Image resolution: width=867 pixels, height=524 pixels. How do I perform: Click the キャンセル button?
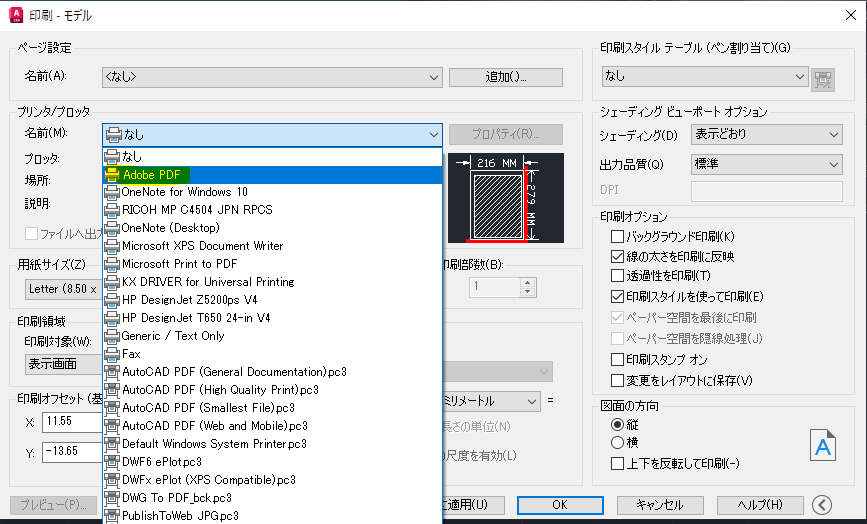tap(660, 505)
